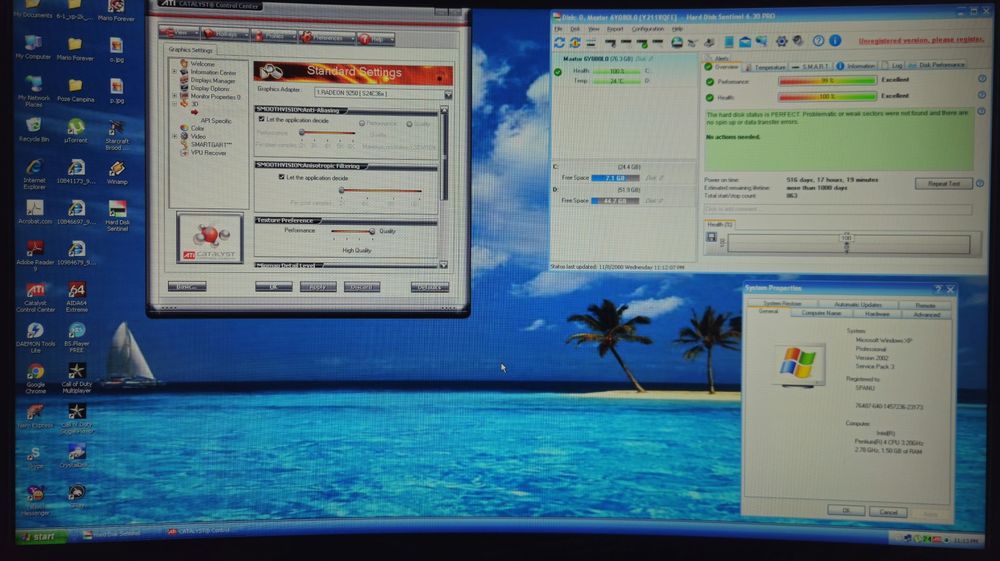Open Catalyst Hotkeys dropdown button
The width and height of the screenshot is (1000, 561).
224,34
